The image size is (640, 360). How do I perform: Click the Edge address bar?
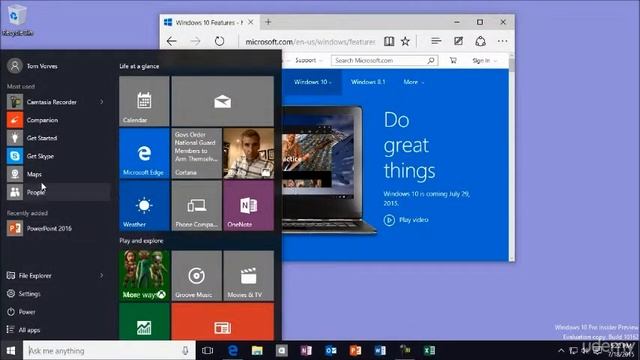pos(309,42)
